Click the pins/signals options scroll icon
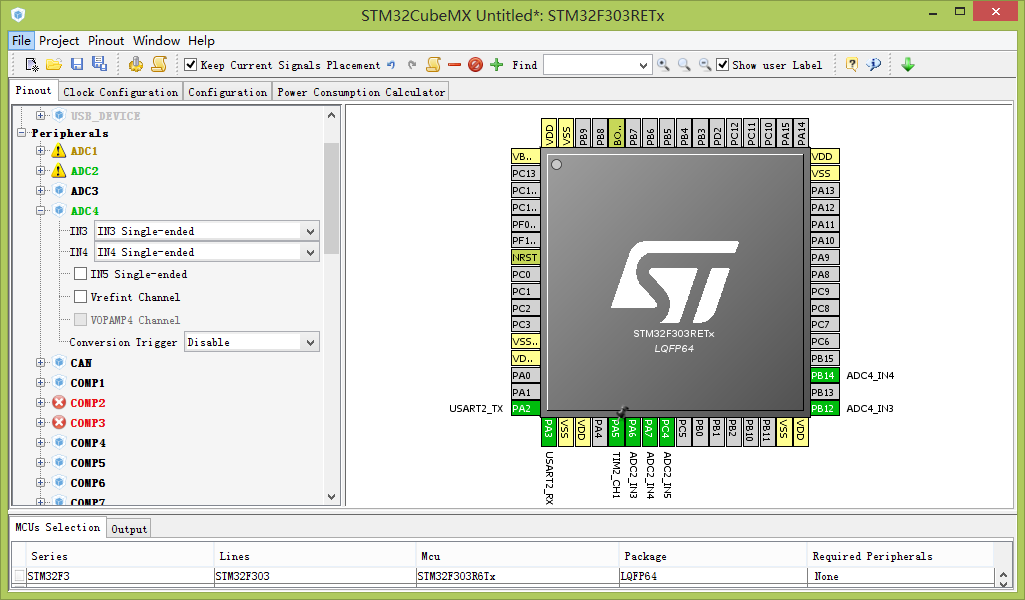 click(433, 65)
